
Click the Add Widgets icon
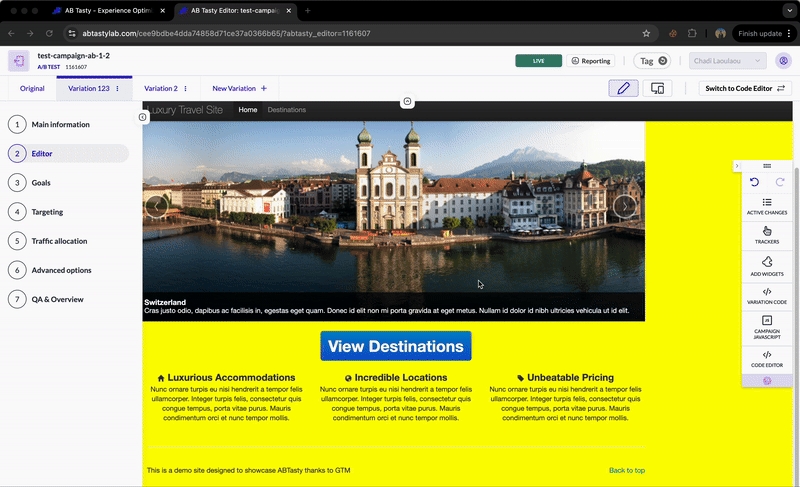(x=767, y=266)
